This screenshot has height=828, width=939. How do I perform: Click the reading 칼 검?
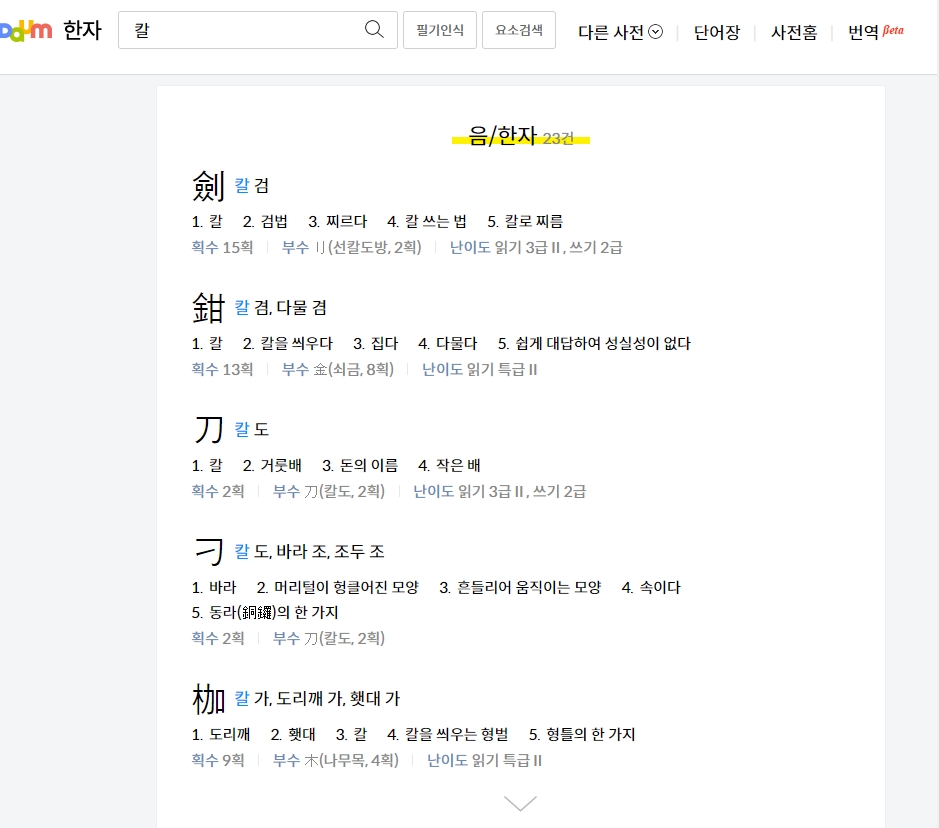tap(252, 186)
